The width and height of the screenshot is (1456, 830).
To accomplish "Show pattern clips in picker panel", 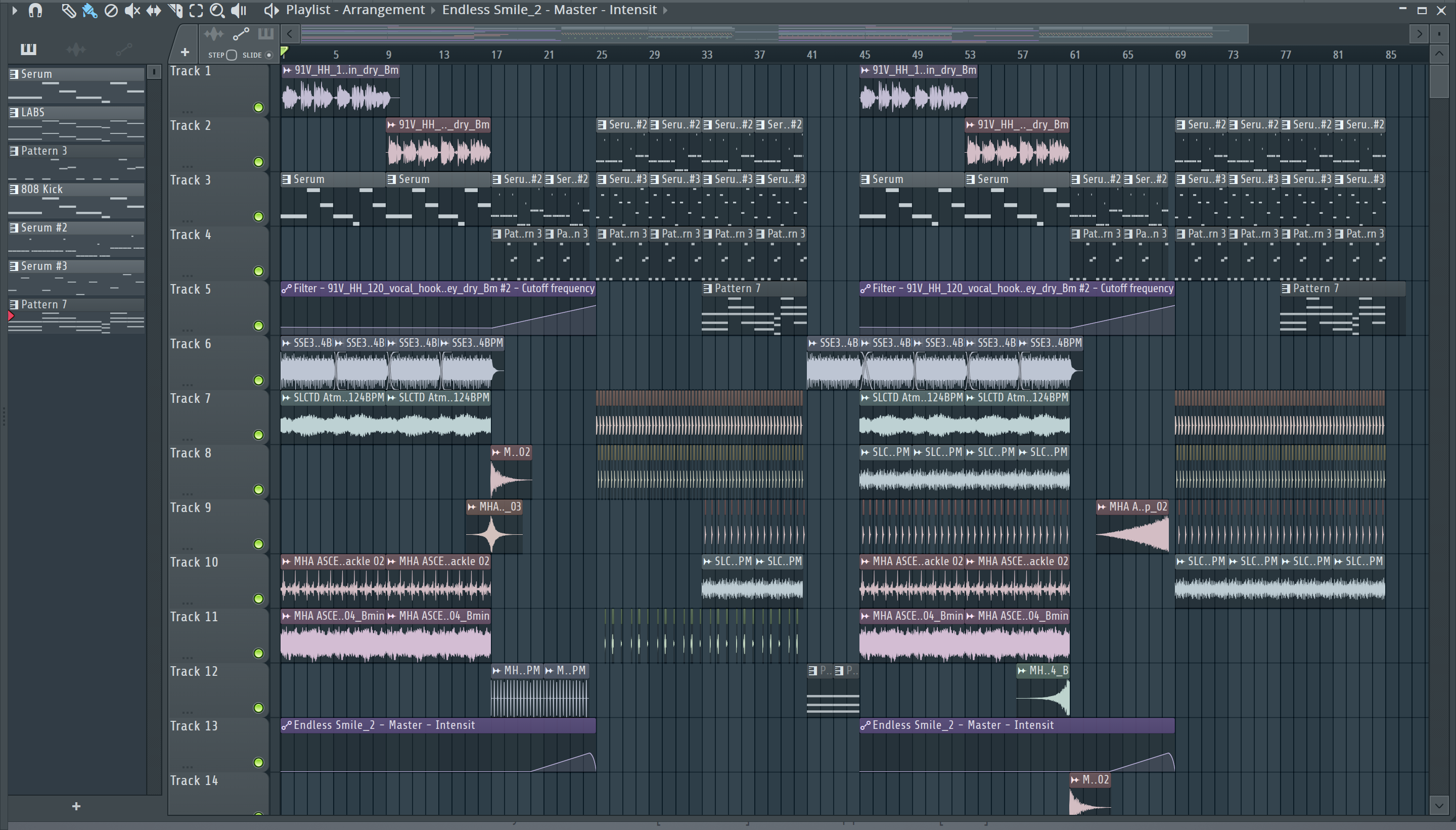I will click(x=28, y=50).
